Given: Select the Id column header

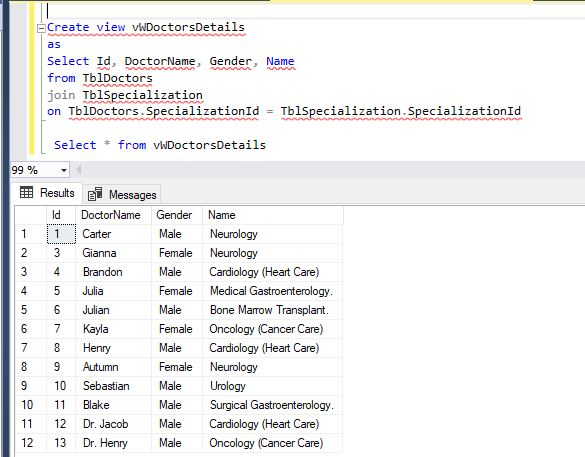Looking at the screenshot, I should click(x=61, y=215).
